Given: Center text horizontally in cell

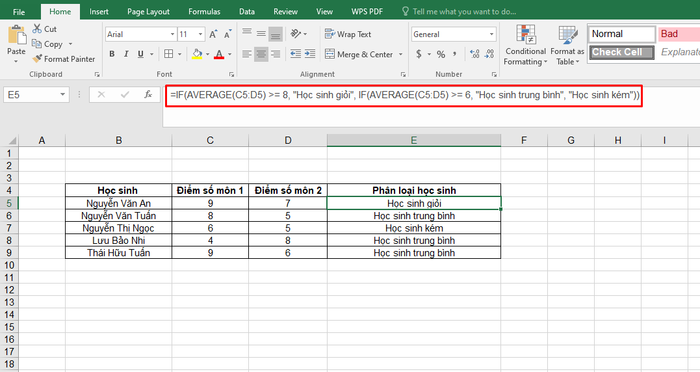Looking at the screenshot, I should (x=261, y=54).
